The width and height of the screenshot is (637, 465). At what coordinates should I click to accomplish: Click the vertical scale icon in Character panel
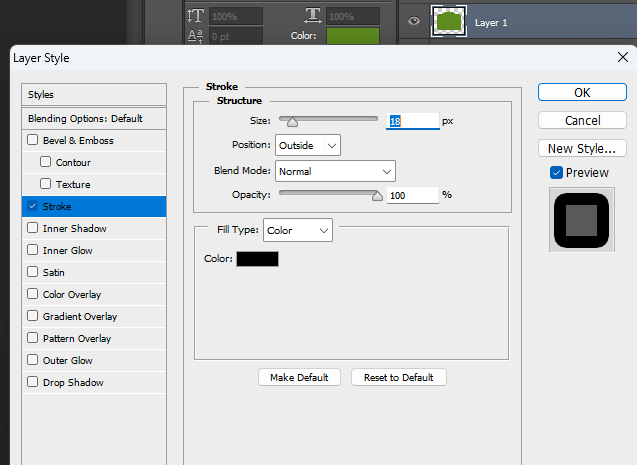click(x=195, y=16)
